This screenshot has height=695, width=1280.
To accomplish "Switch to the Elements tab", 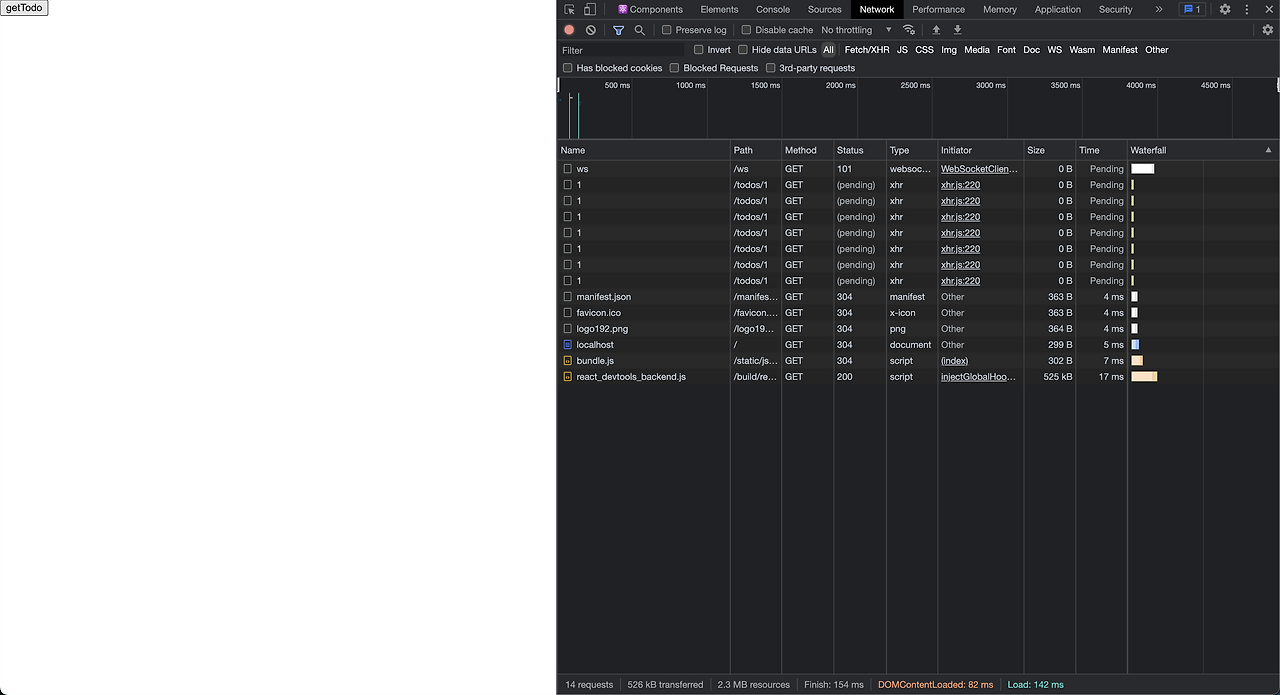I will coord(719,9).
